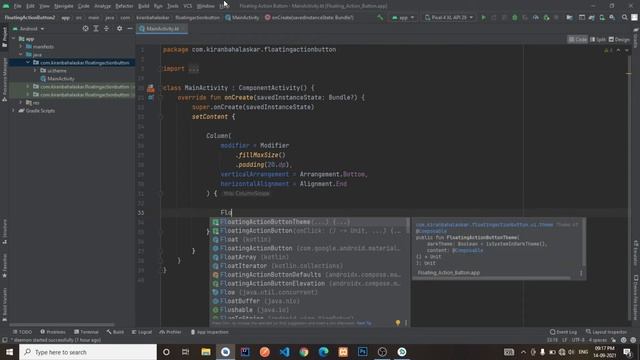Collapse the java folder node
The image size is (640, 360).
point(21,54)
